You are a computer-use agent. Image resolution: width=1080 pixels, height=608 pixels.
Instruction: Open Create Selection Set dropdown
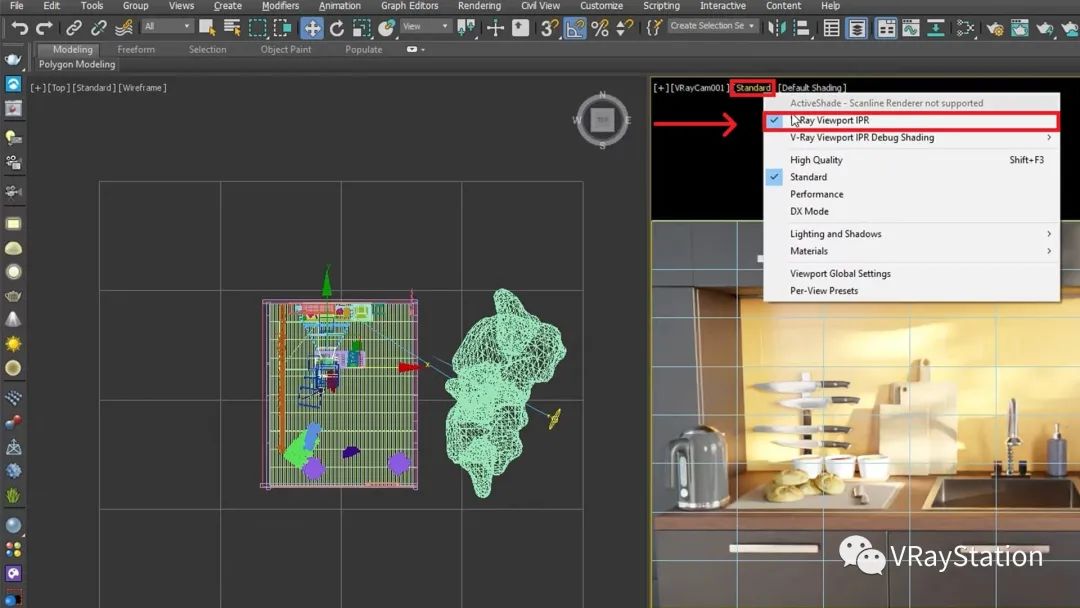[713, 26]
